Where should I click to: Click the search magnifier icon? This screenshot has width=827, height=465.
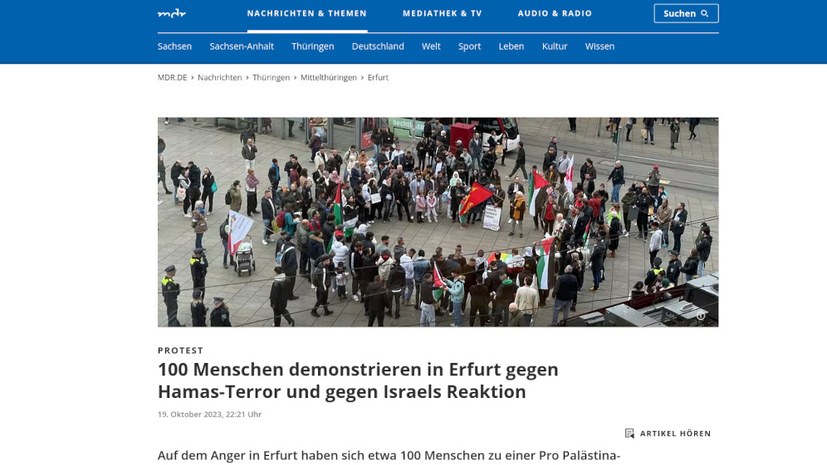[x=705, y=14]
